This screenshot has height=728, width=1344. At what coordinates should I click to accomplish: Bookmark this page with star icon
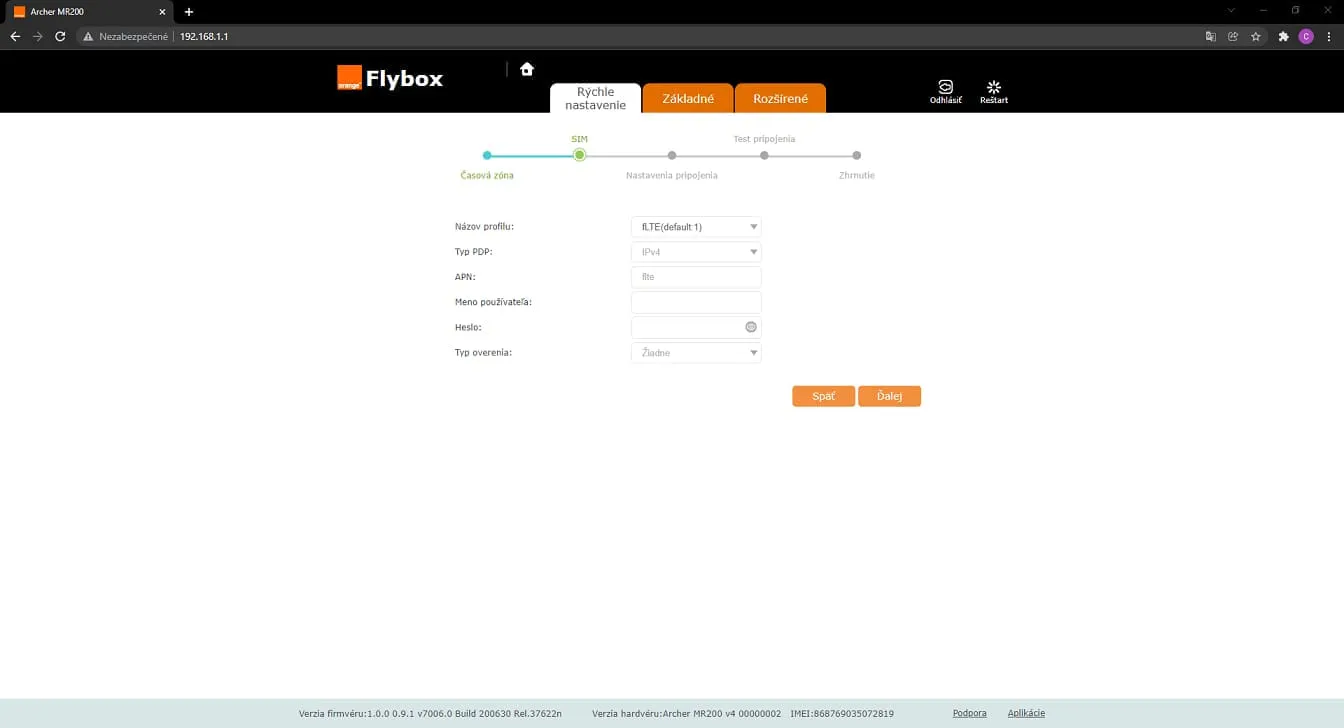point(1256,36)
